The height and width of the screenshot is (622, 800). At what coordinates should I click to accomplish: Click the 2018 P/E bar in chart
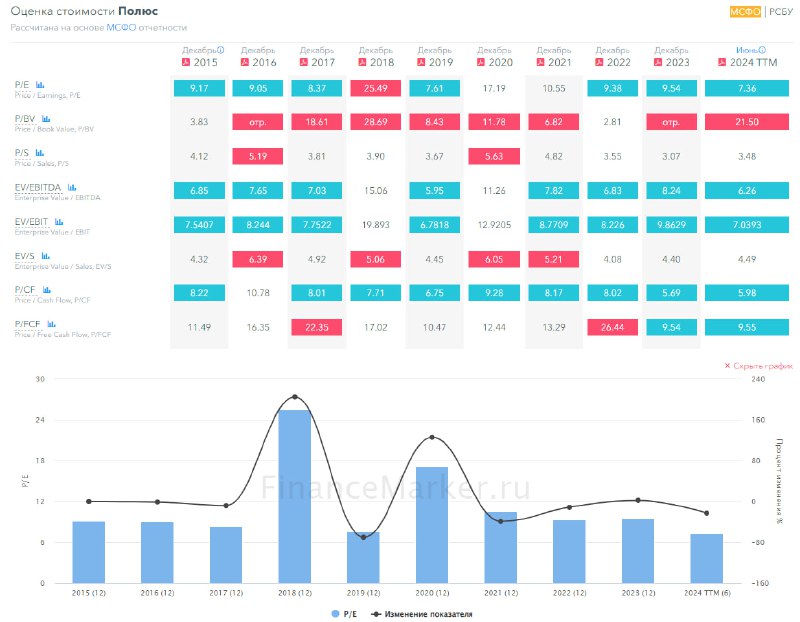[295, 496]
